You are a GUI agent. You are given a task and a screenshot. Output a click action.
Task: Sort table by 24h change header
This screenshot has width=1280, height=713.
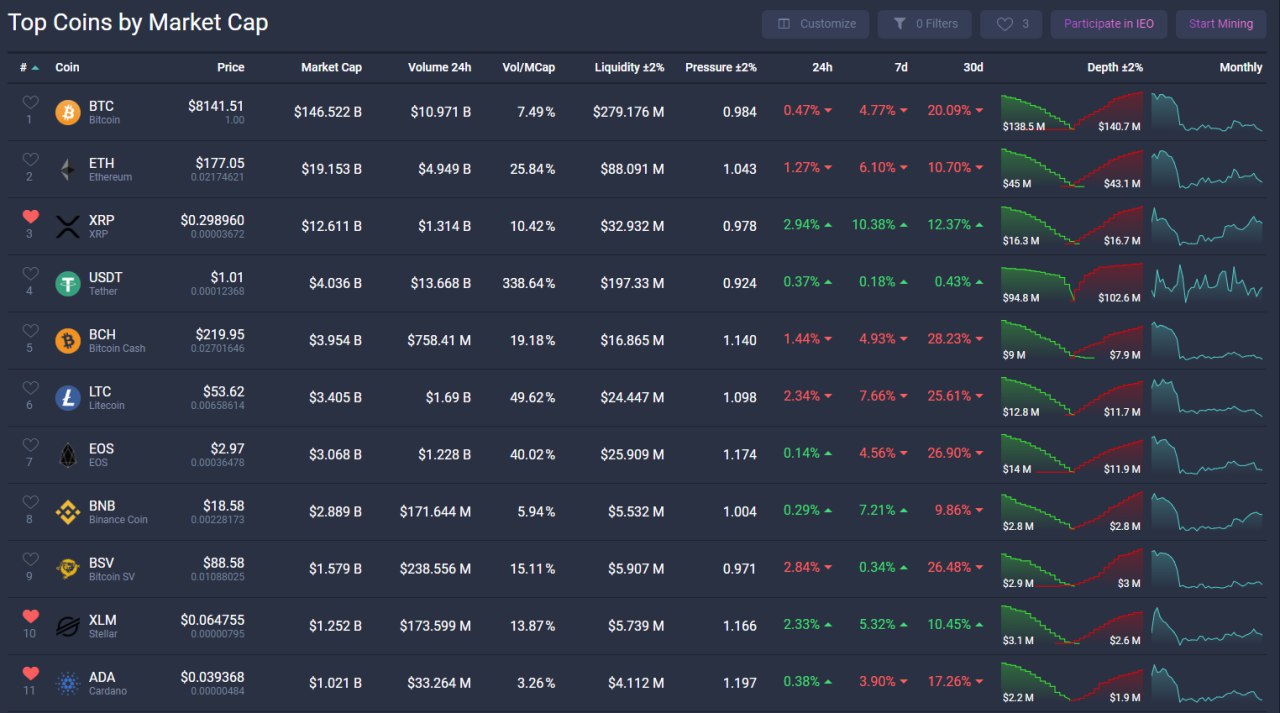pos(822,67)
